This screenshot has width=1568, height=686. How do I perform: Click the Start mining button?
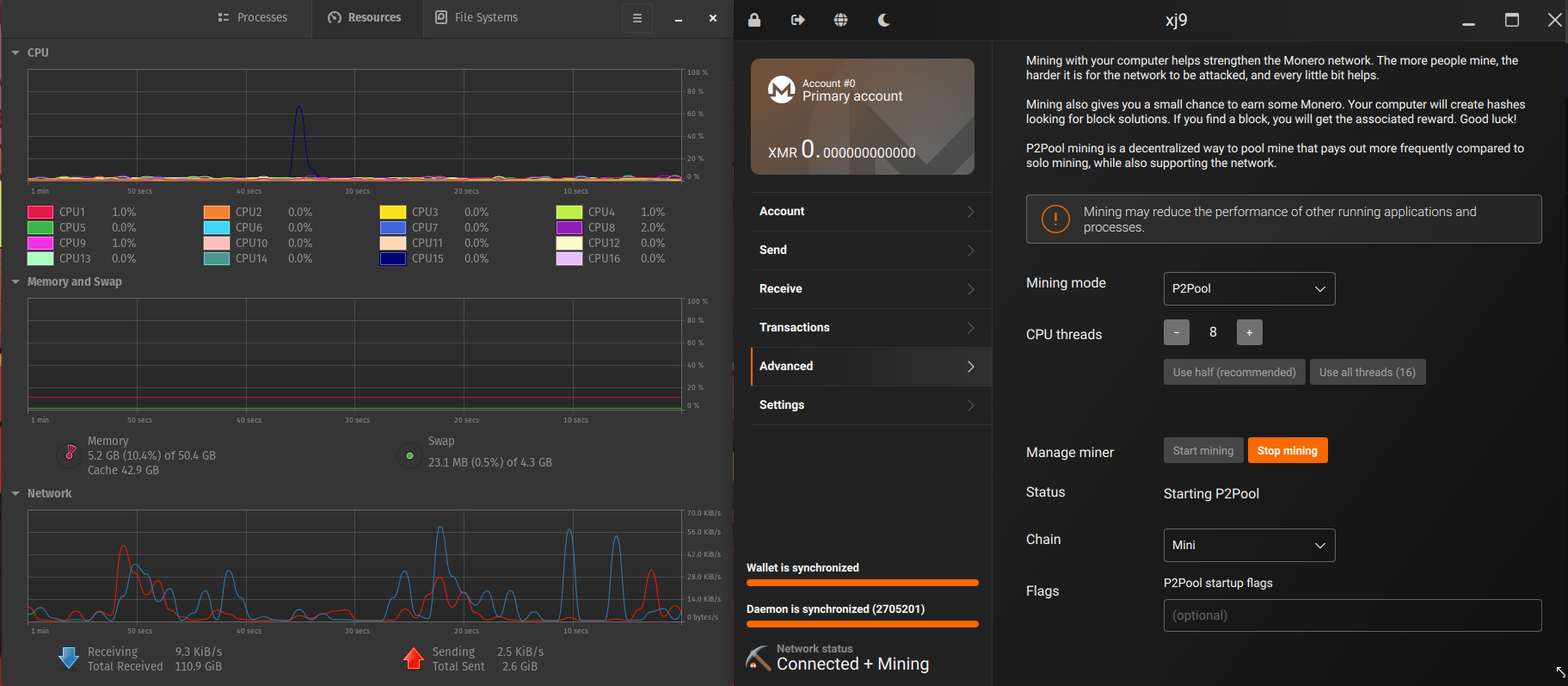[1203, 450]
